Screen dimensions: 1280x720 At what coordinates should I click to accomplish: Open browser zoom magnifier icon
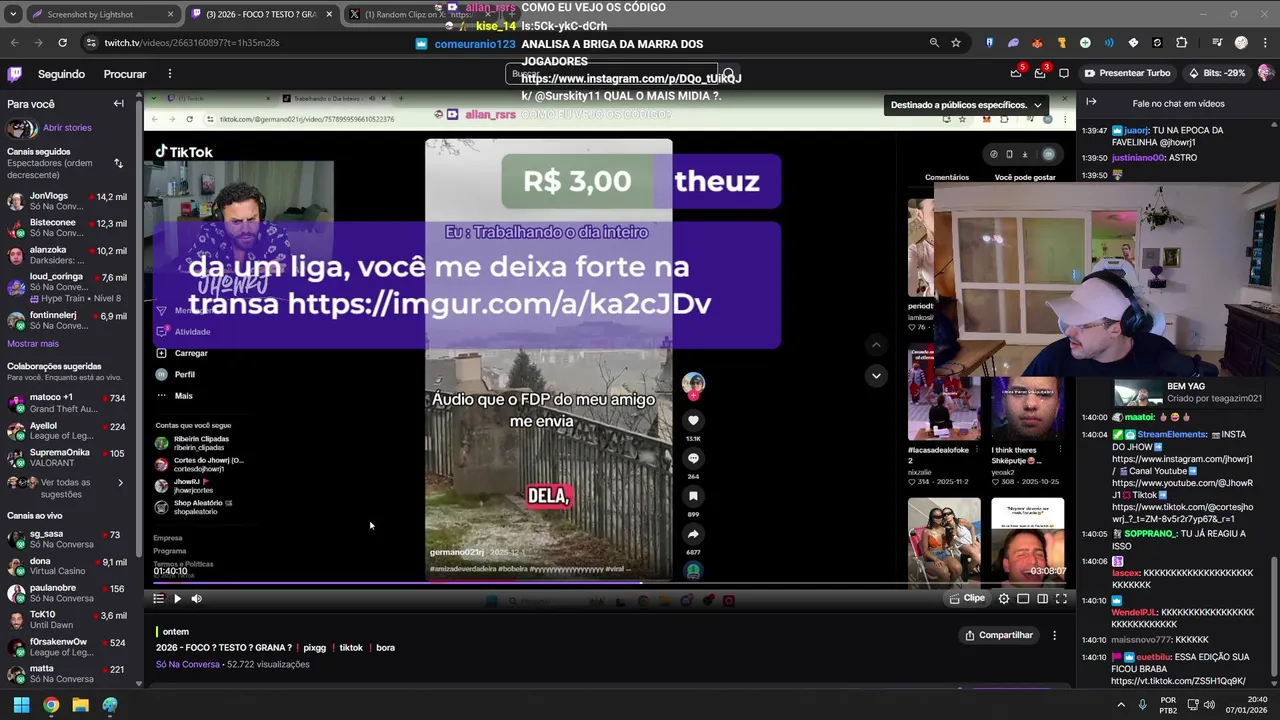[x=934, y=43]
